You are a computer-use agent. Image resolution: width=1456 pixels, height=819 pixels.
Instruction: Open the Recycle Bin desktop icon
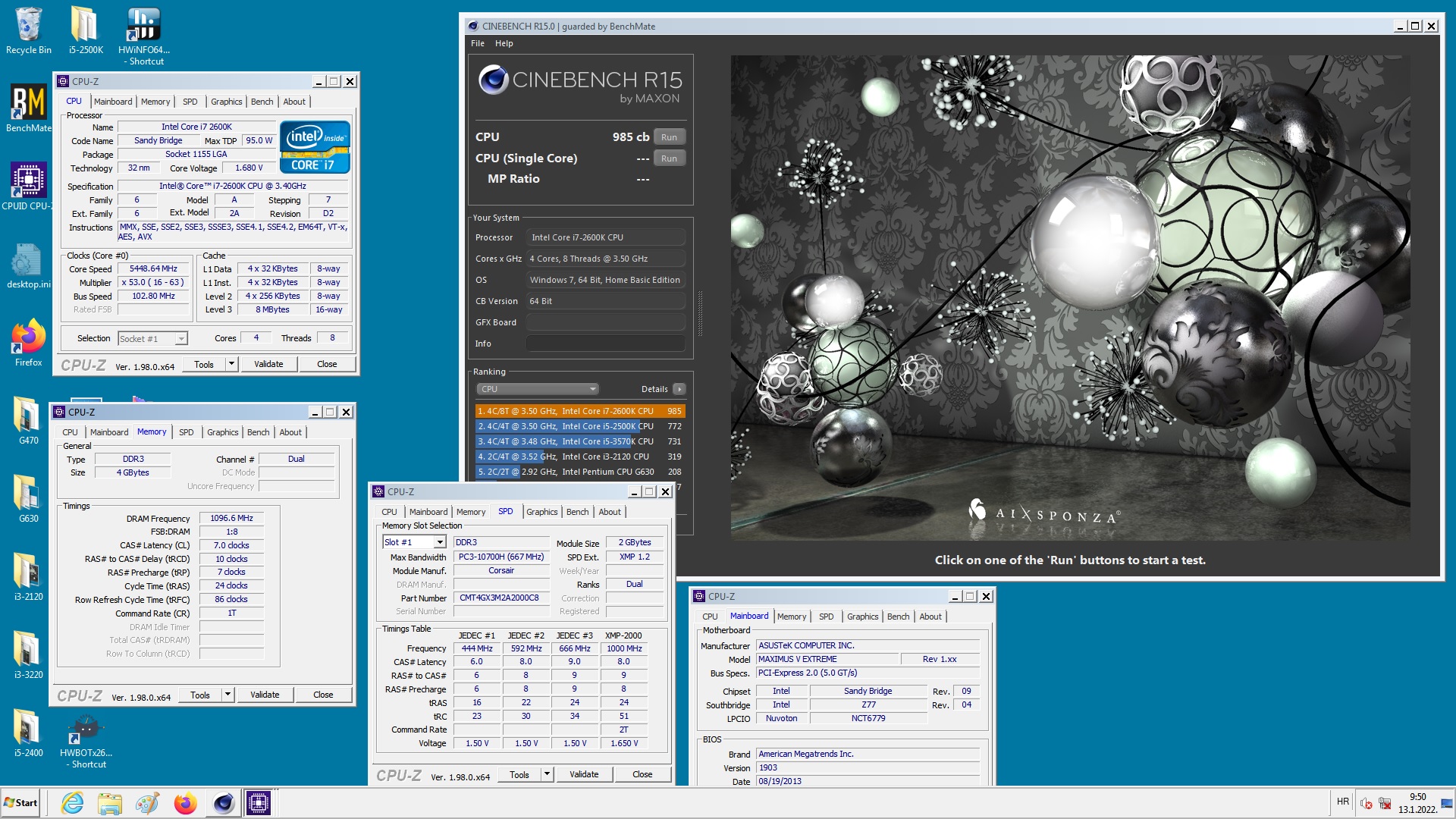[28, 30]
